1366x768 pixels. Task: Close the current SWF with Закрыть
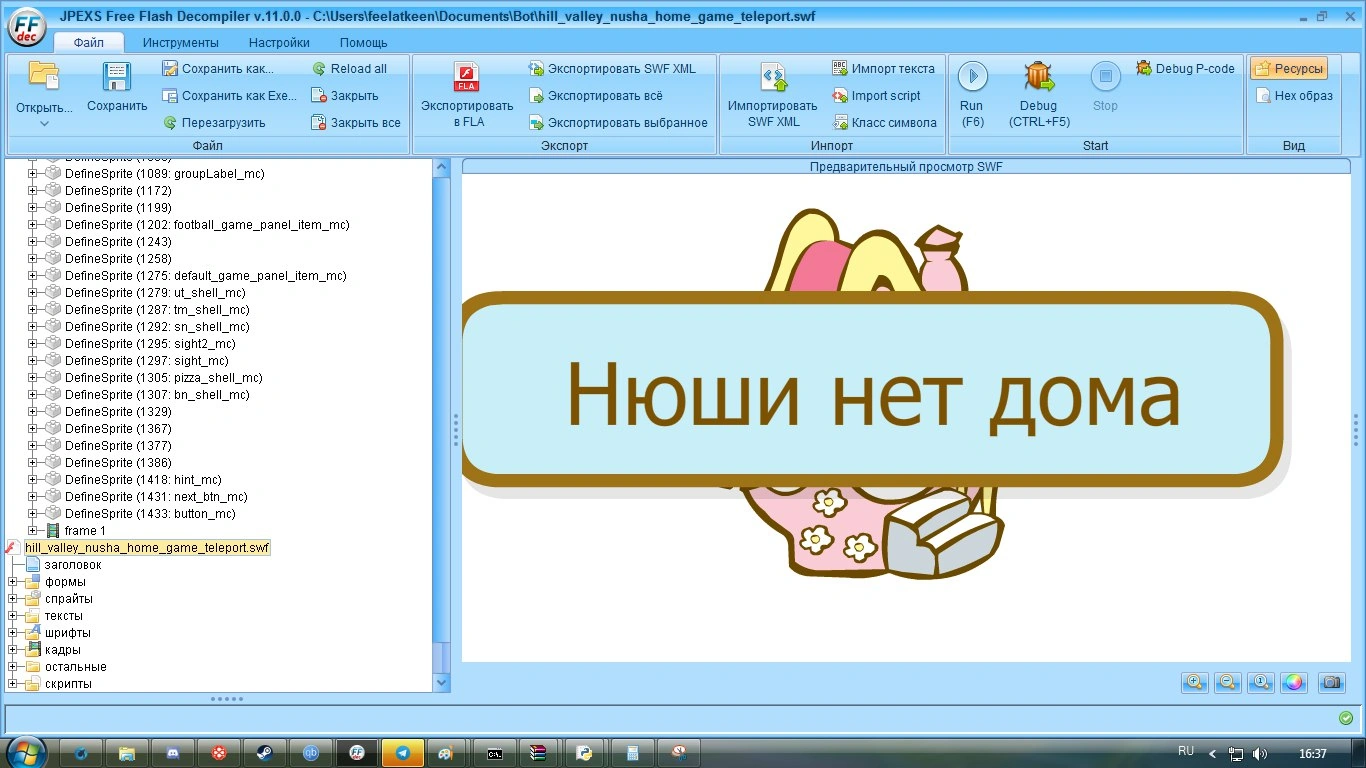pos(345,96)
